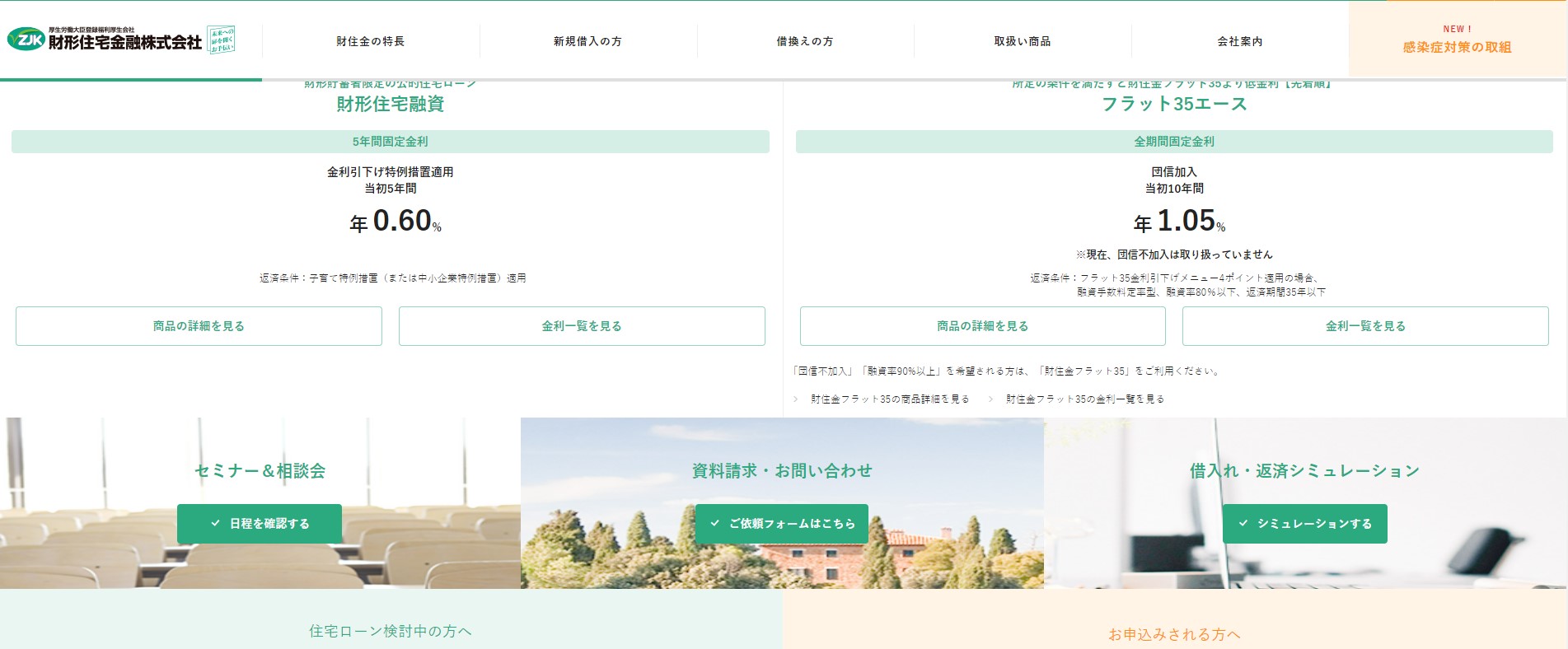The height and width of the screenshot is (649, 1568).
Task: Open 財住金フラット35の商品詳細を見る link
Action: [890, 399]
